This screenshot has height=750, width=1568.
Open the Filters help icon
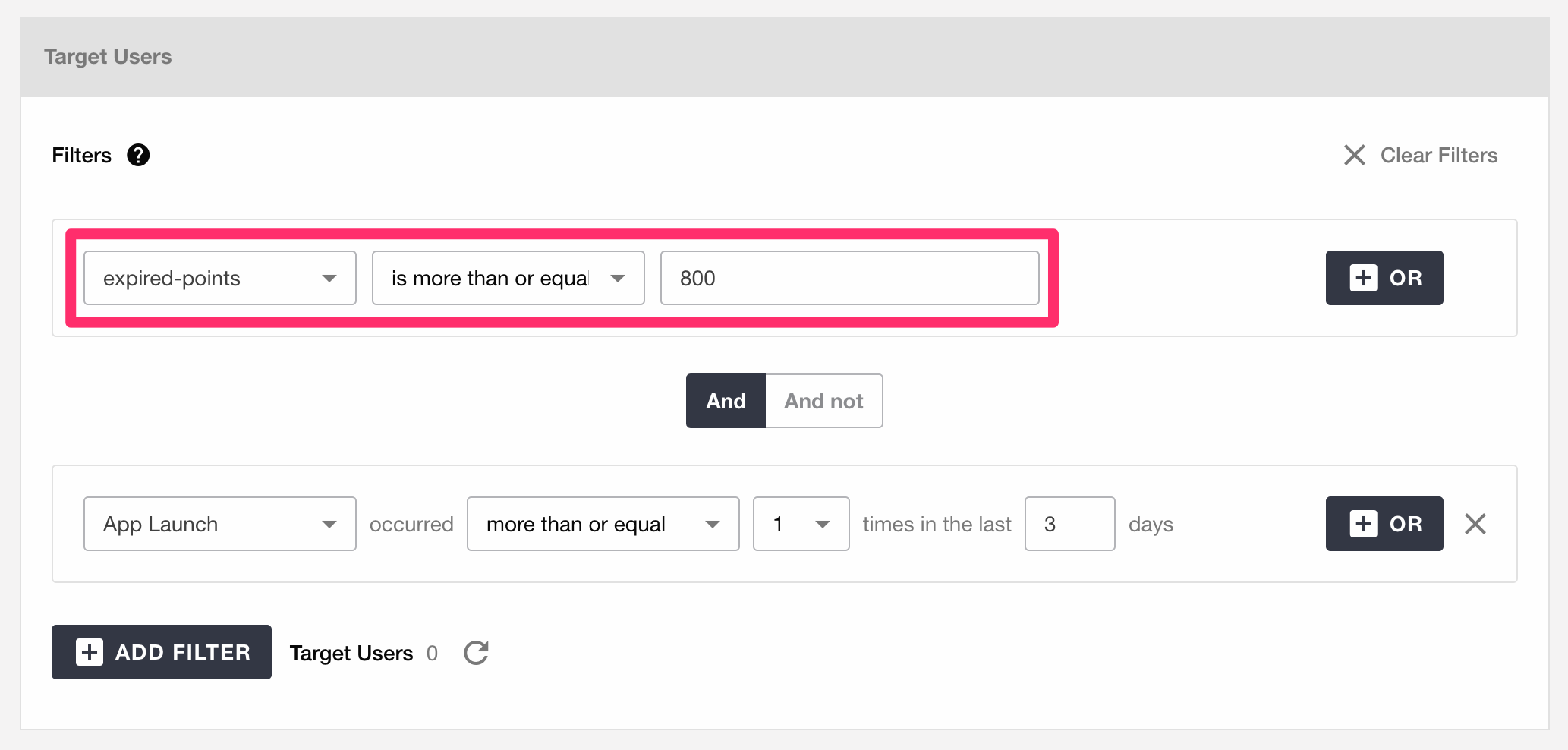138,155
